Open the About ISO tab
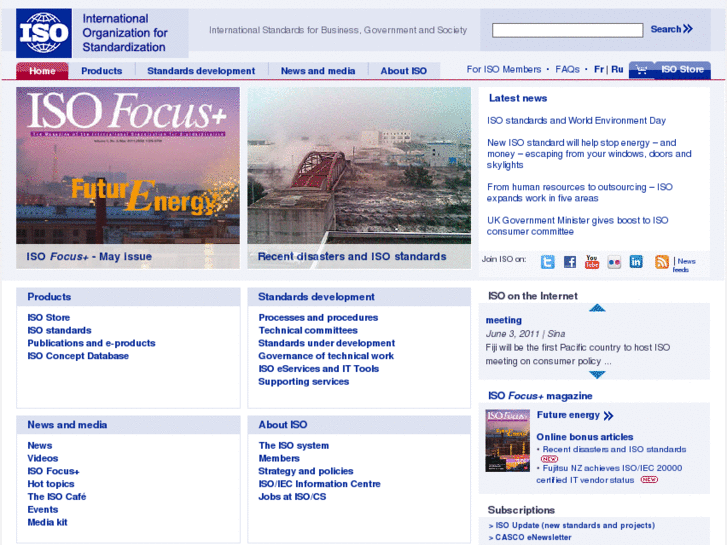 (403, 71)
